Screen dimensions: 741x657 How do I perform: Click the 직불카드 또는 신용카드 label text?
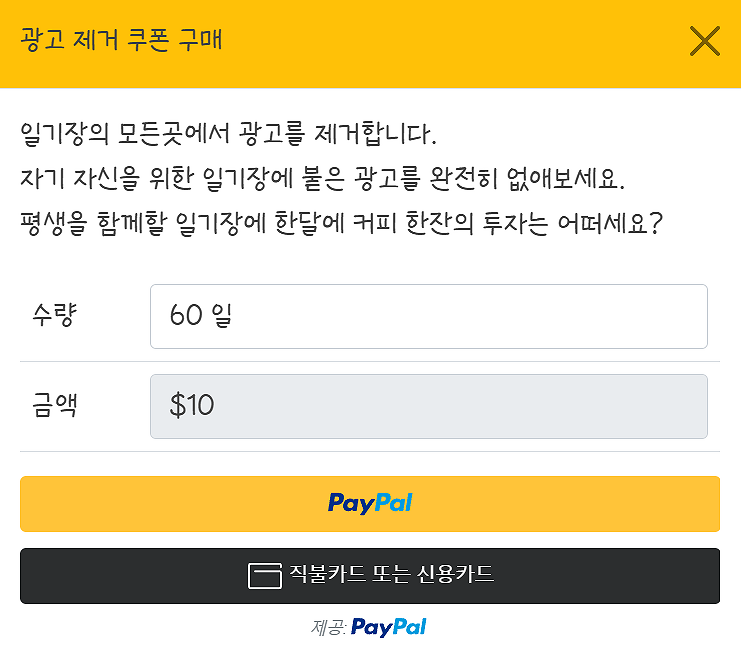click(x=391, y=575)
